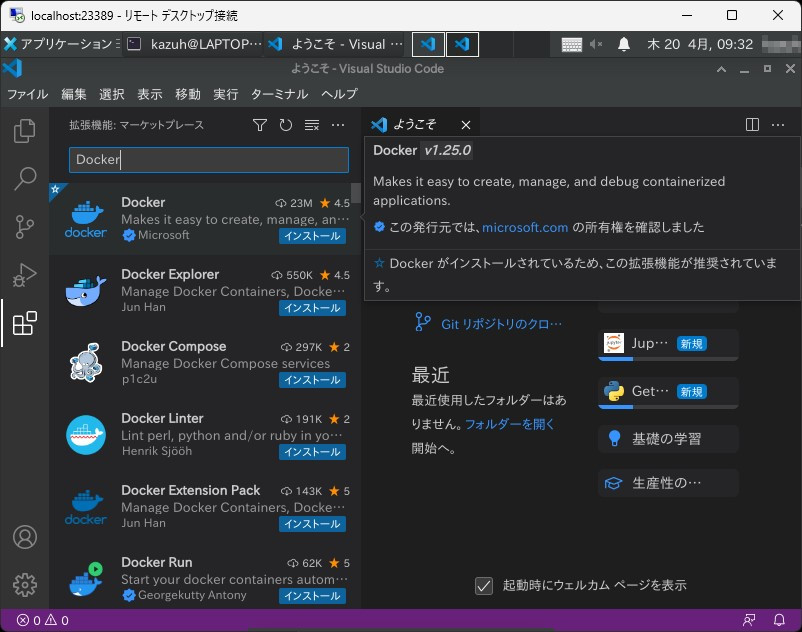Open the notifications bell in the status bar
802x632 pixels.
(779, 620)
